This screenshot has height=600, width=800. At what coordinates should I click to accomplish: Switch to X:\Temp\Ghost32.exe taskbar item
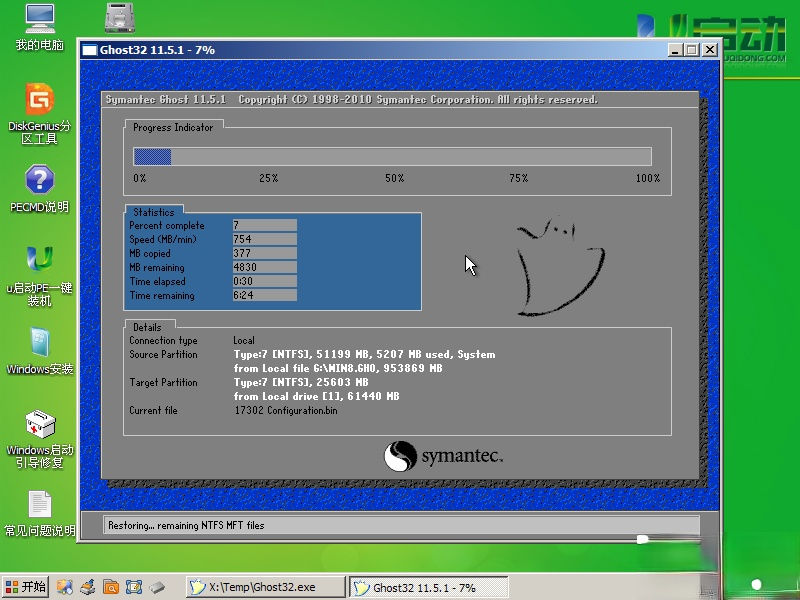(264, 587)
